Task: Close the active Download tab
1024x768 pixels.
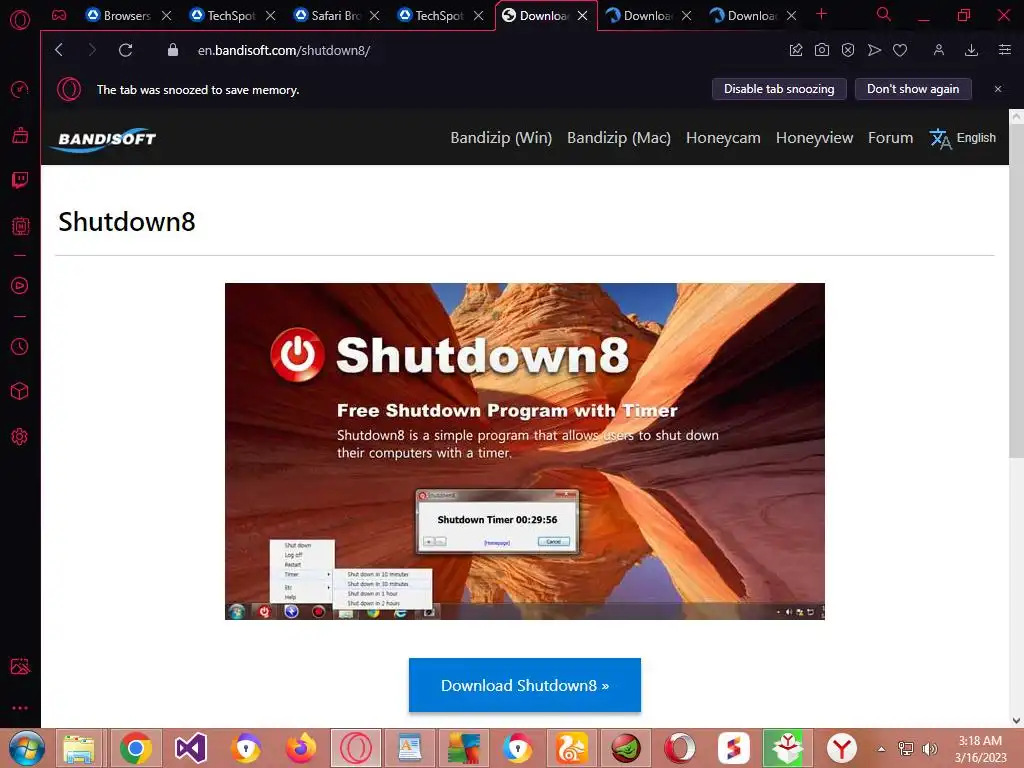Action: click(x=583, y=15)
